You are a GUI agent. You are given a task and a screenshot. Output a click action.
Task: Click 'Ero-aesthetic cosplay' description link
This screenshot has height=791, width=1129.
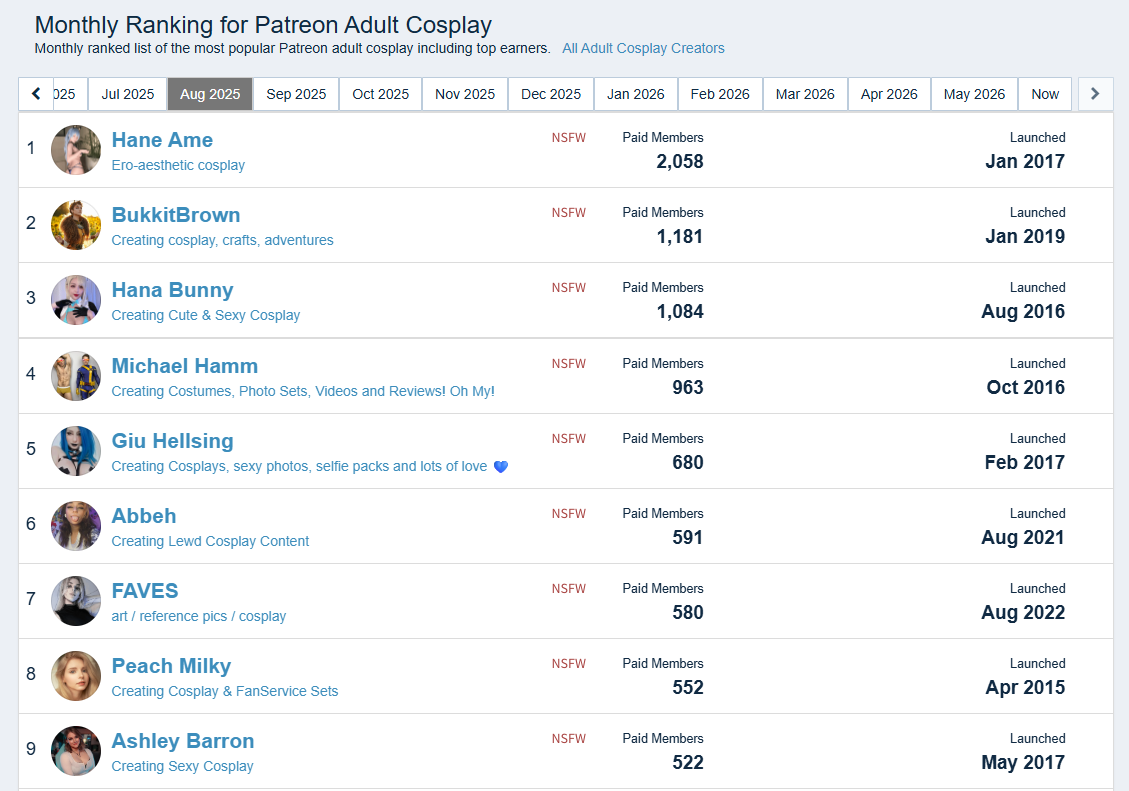(178, 166)
